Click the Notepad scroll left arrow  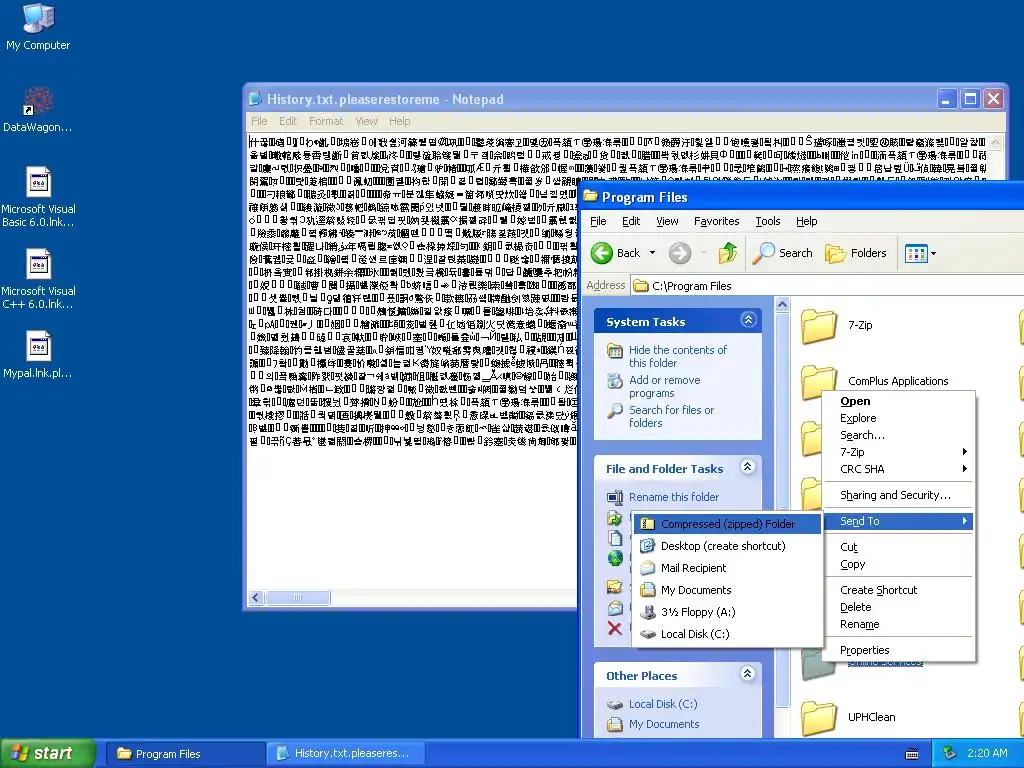(x=256, y=598)
